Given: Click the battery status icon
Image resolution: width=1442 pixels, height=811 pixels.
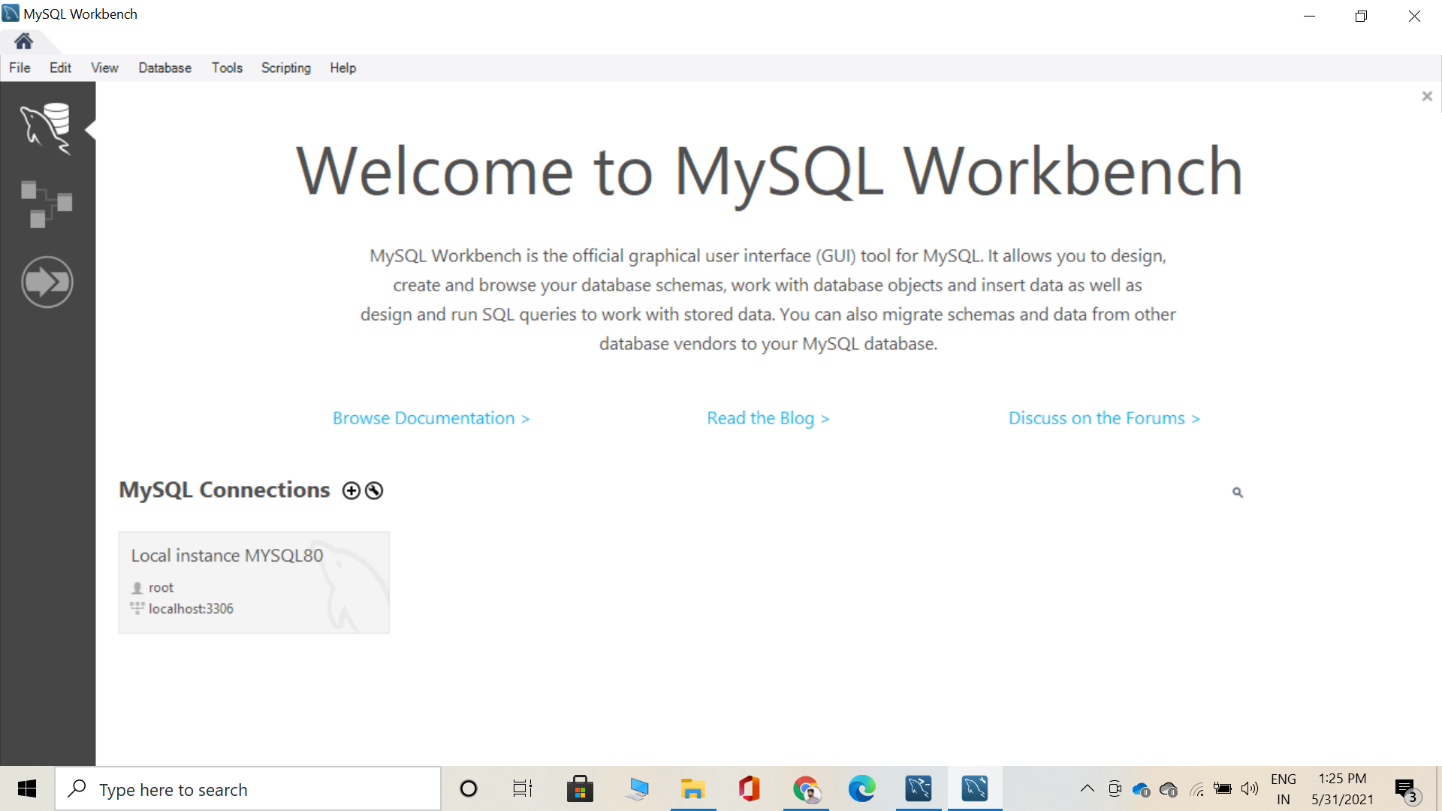Looking at the screenshot, I should coord(1222,789).
